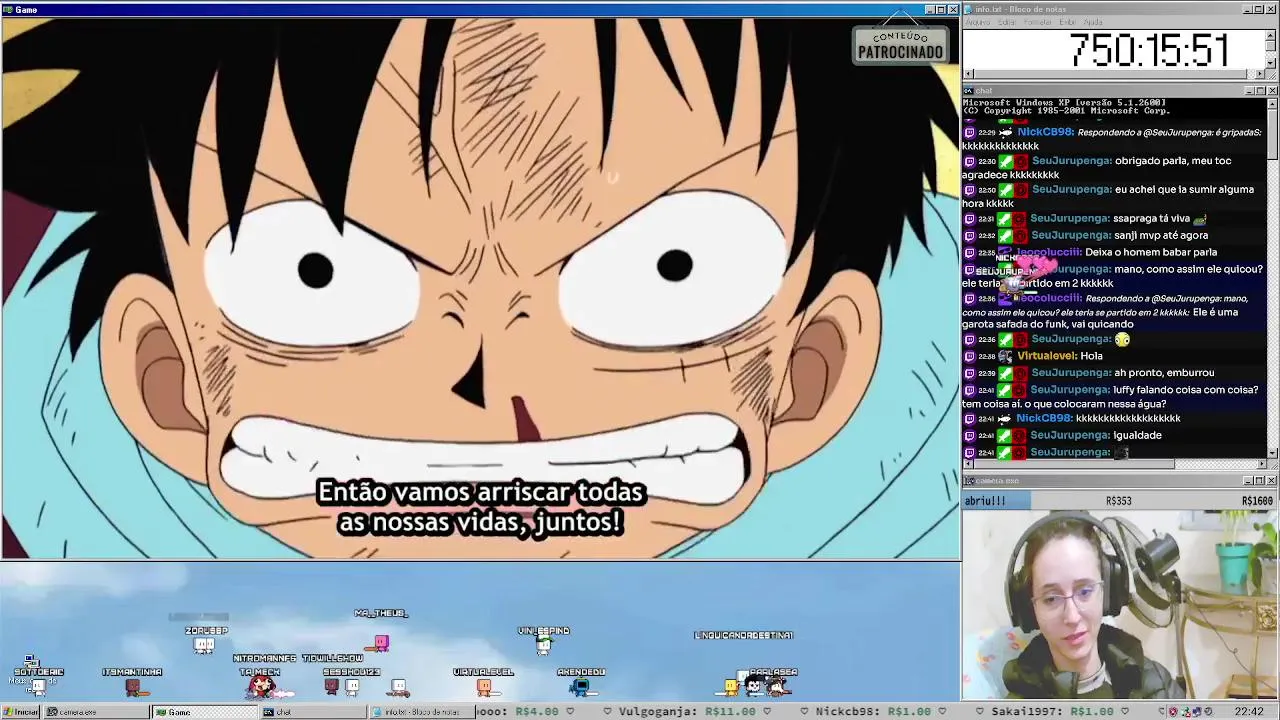Viewport: 1280px width, 720px height.
Task: Click the red badge on 'ah pronto, emburrou' row
Action: (x=1020, y=373)
